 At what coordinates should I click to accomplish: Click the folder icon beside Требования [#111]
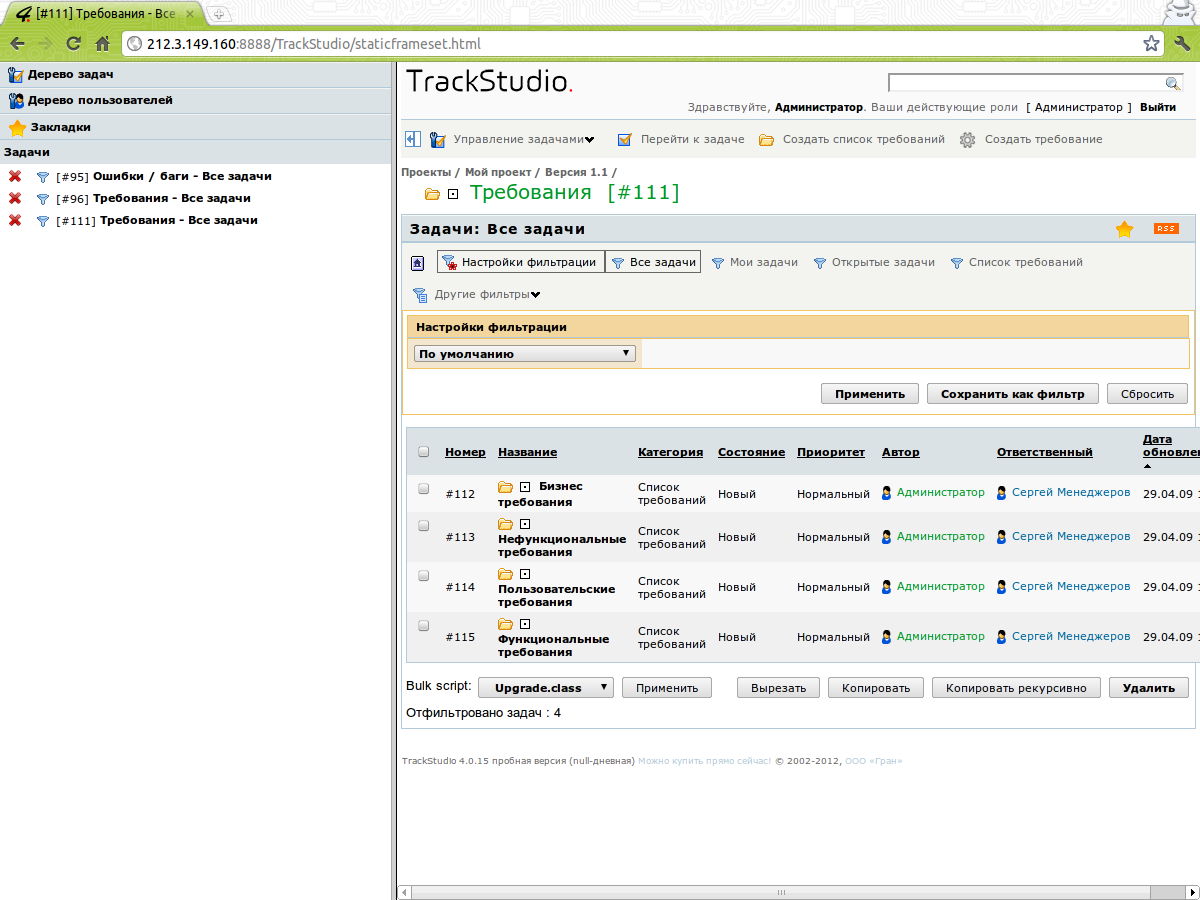[432, 194]
